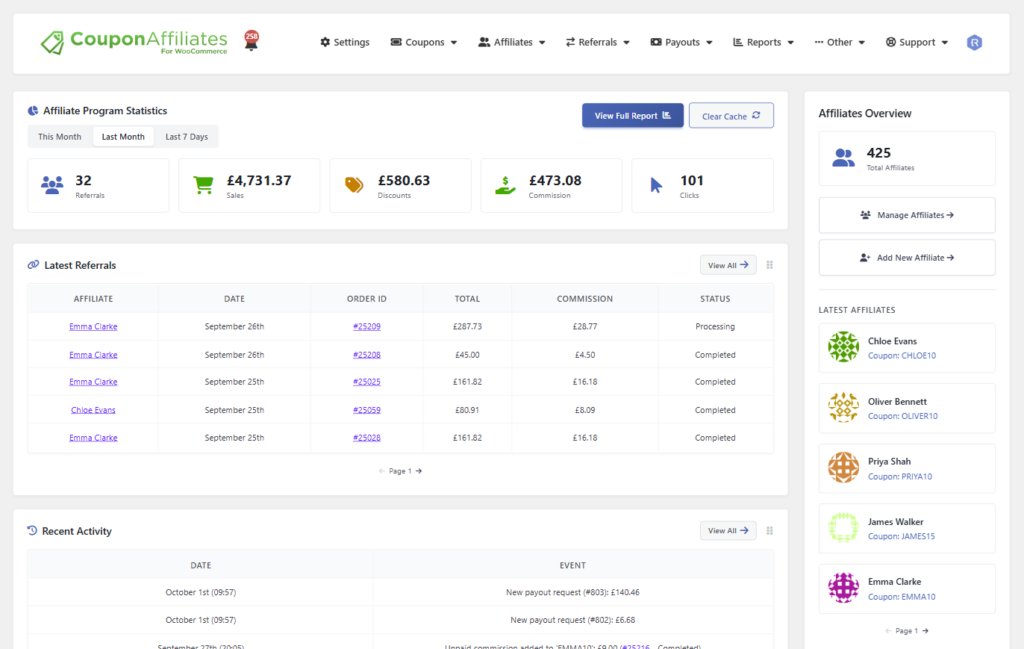Expand the Reports dropdown menu
Image resolution: width=1024 pixels, height=649 pixels.
pos(763,42)
